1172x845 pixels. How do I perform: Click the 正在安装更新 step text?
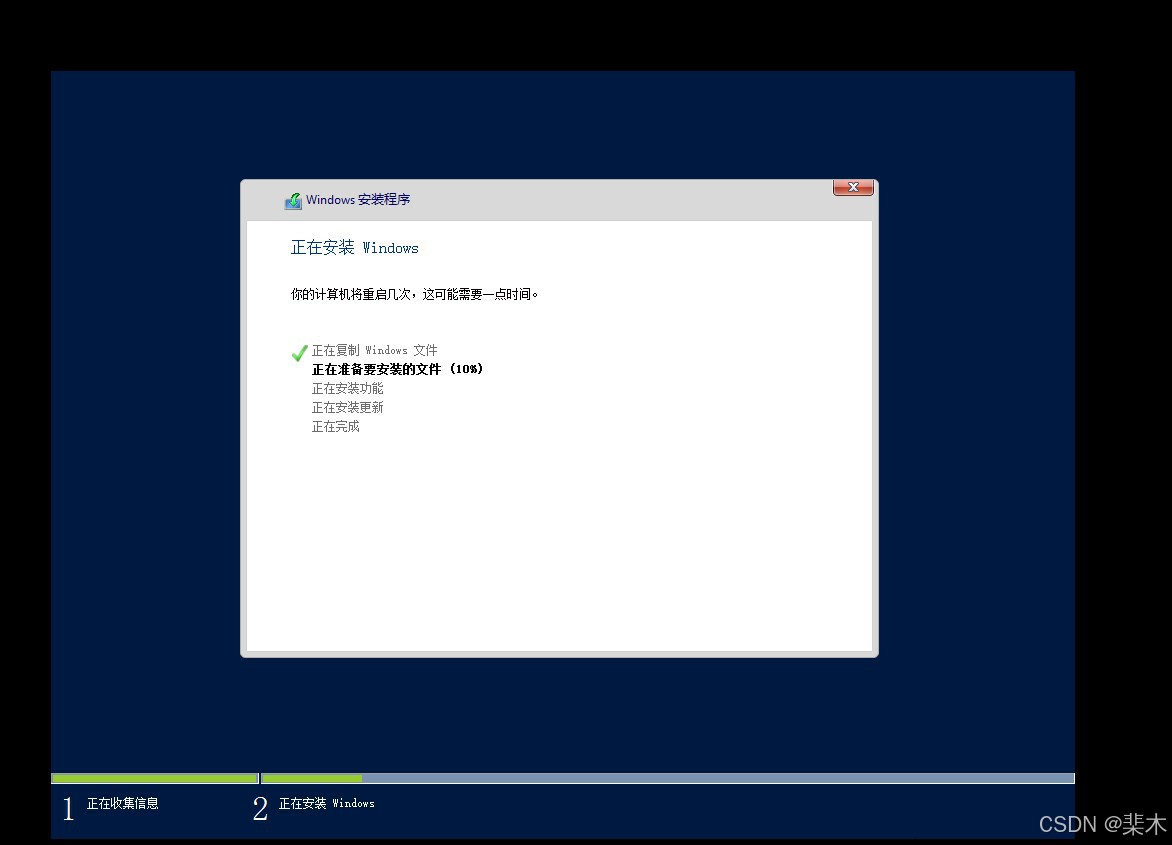tap(348, 407)
